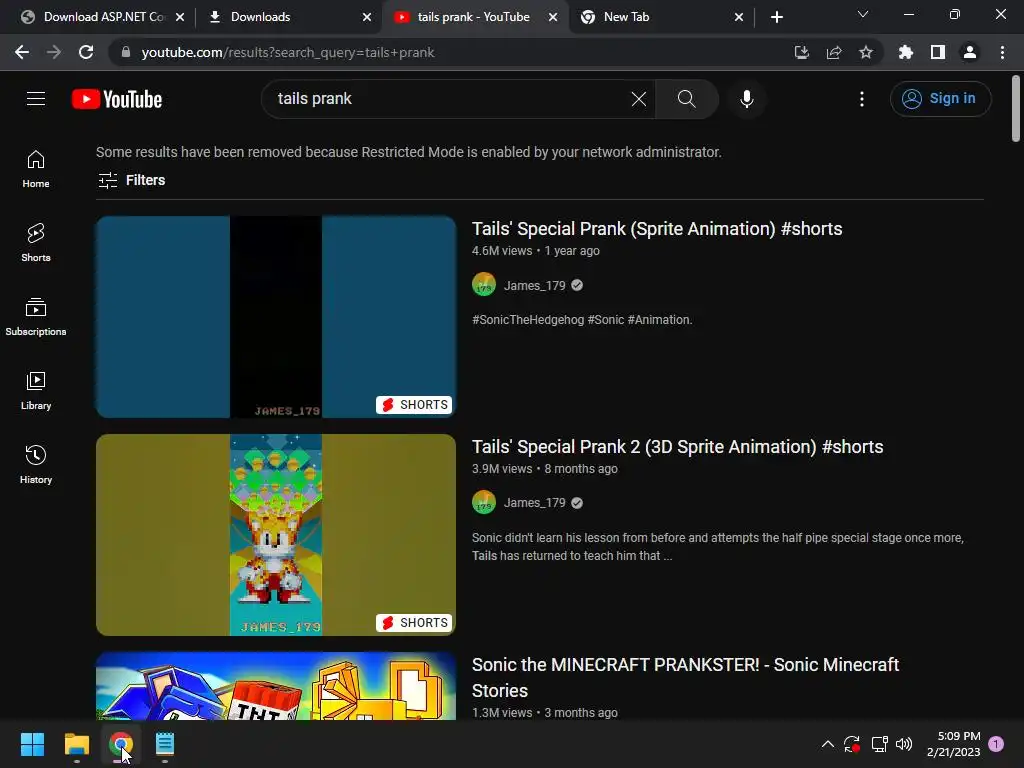Screen dimensions: 1024x768
Task: Open Tails' Special Prank 2 title
Action: tap(677, 447)
